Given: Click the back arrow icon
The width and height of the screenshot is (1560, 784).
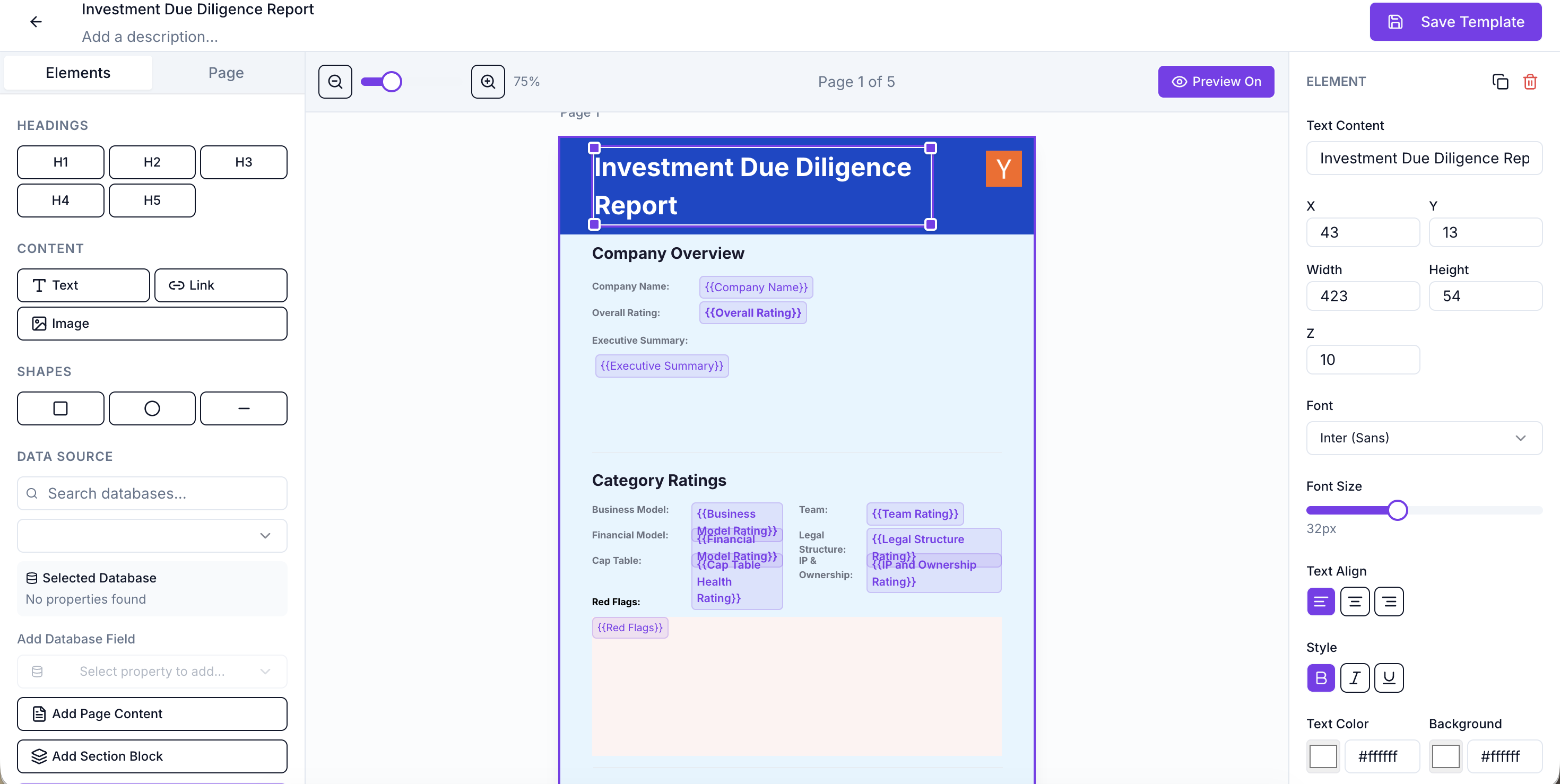Looking at the screenshot, I should pyautogui.click(x=36, y=22).
